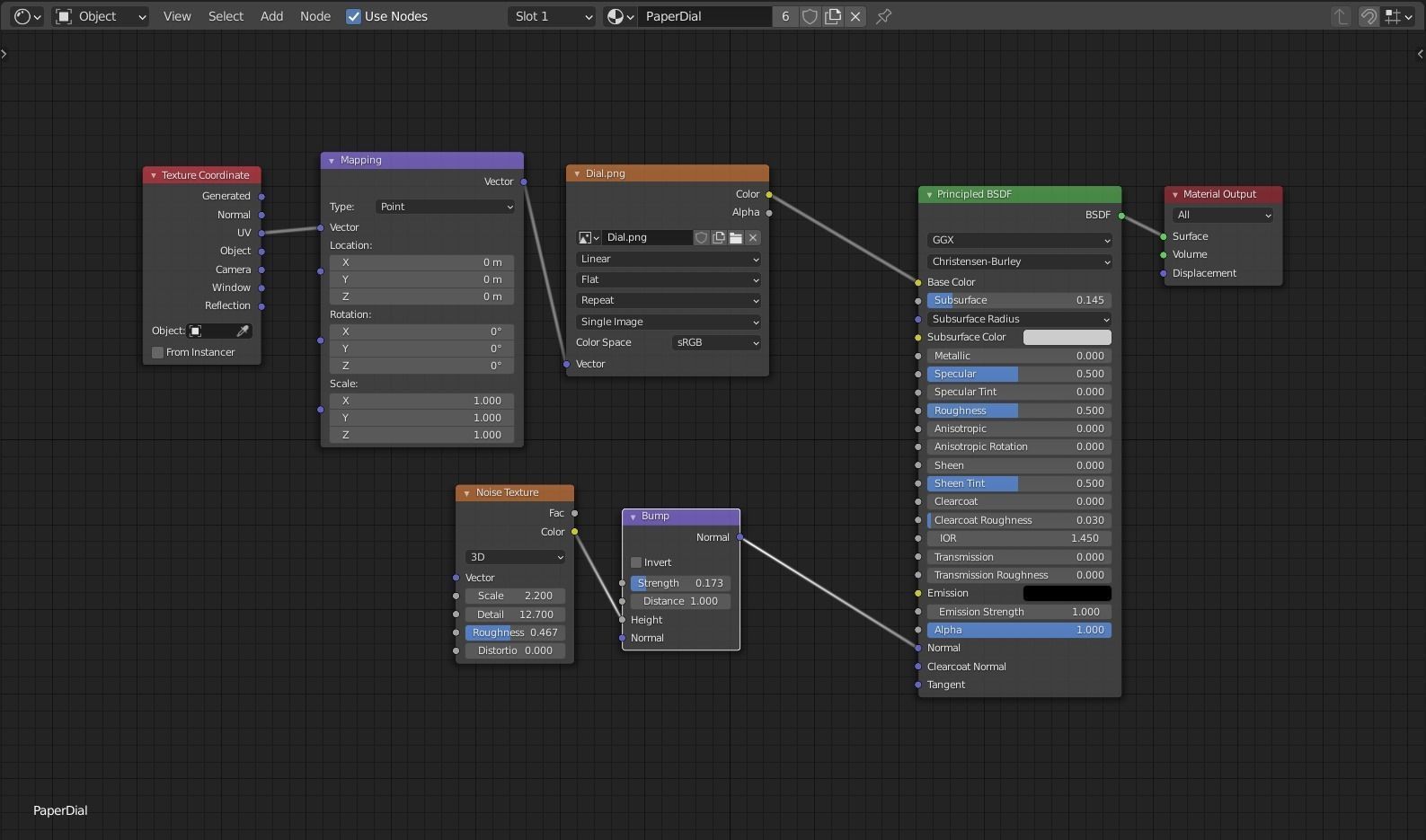Click the Noise Texture Detail field
The height and width of the screenshot is (840, 1426).
tap(515, 615)
